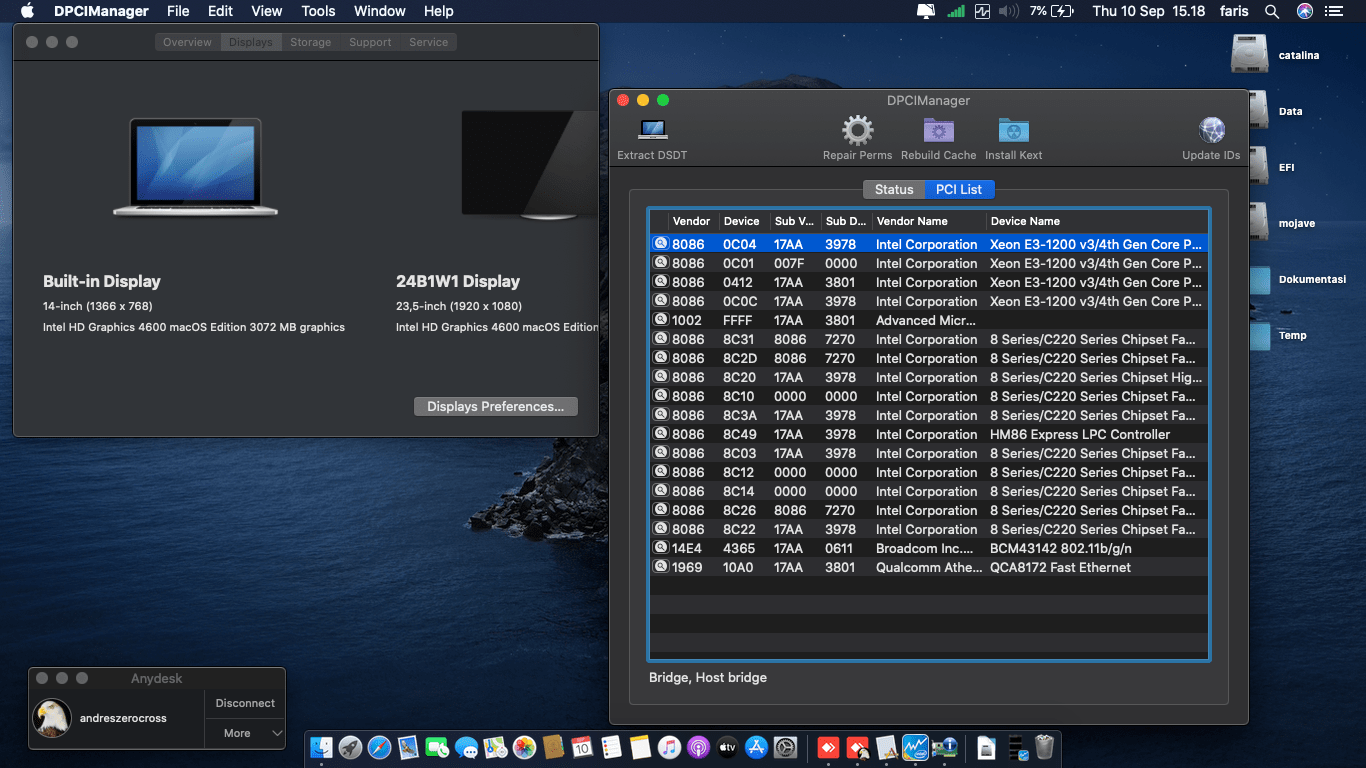Open System Preferences from the Dock
Viewport: 1366px width, 768px height.
[x=785, y=747]
